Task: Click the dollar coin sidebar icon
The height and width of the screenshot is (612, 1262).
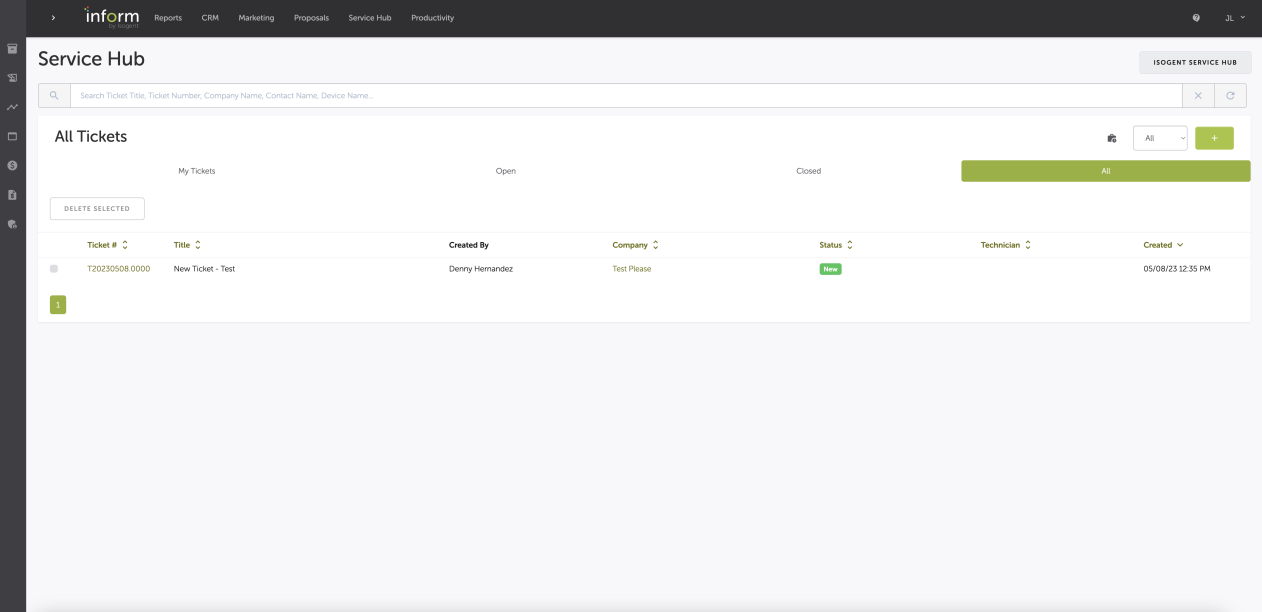Action: (x=12, y=165)
